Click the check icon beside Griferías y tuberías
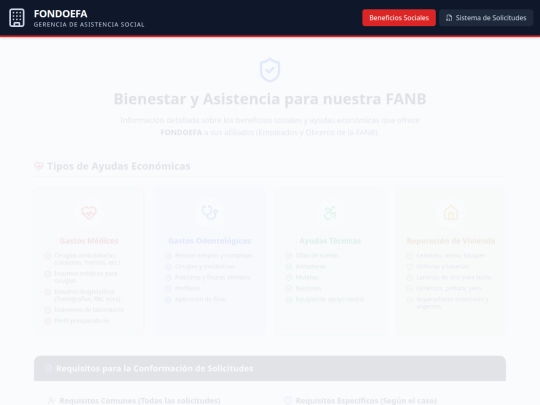This screenshot has width=540, height=405. click(409, 267)
